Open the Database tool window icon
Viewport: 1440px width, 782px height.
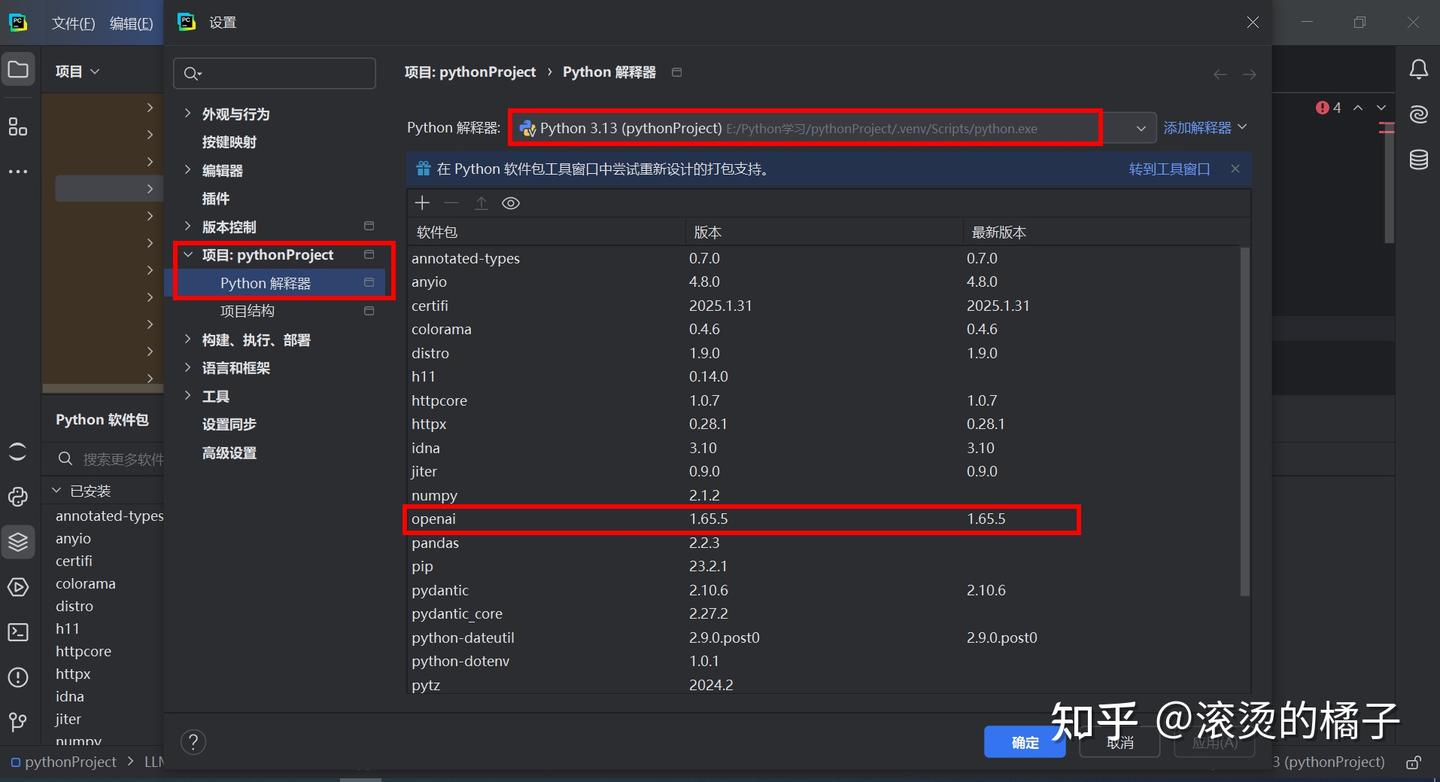(1419, 160)
